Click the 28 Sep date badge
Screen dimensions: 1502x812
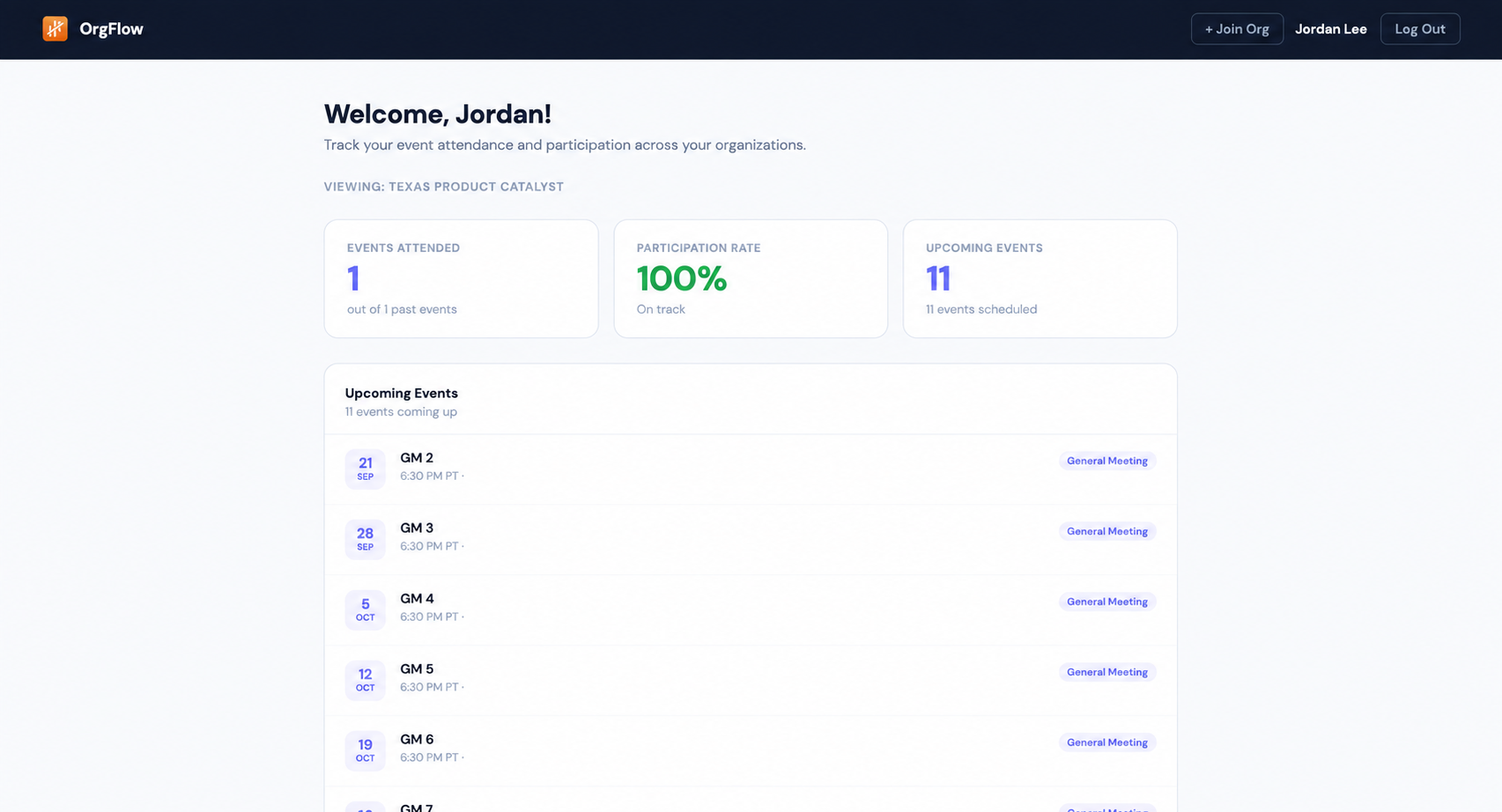pyautogui.click(x=365, y=539)
